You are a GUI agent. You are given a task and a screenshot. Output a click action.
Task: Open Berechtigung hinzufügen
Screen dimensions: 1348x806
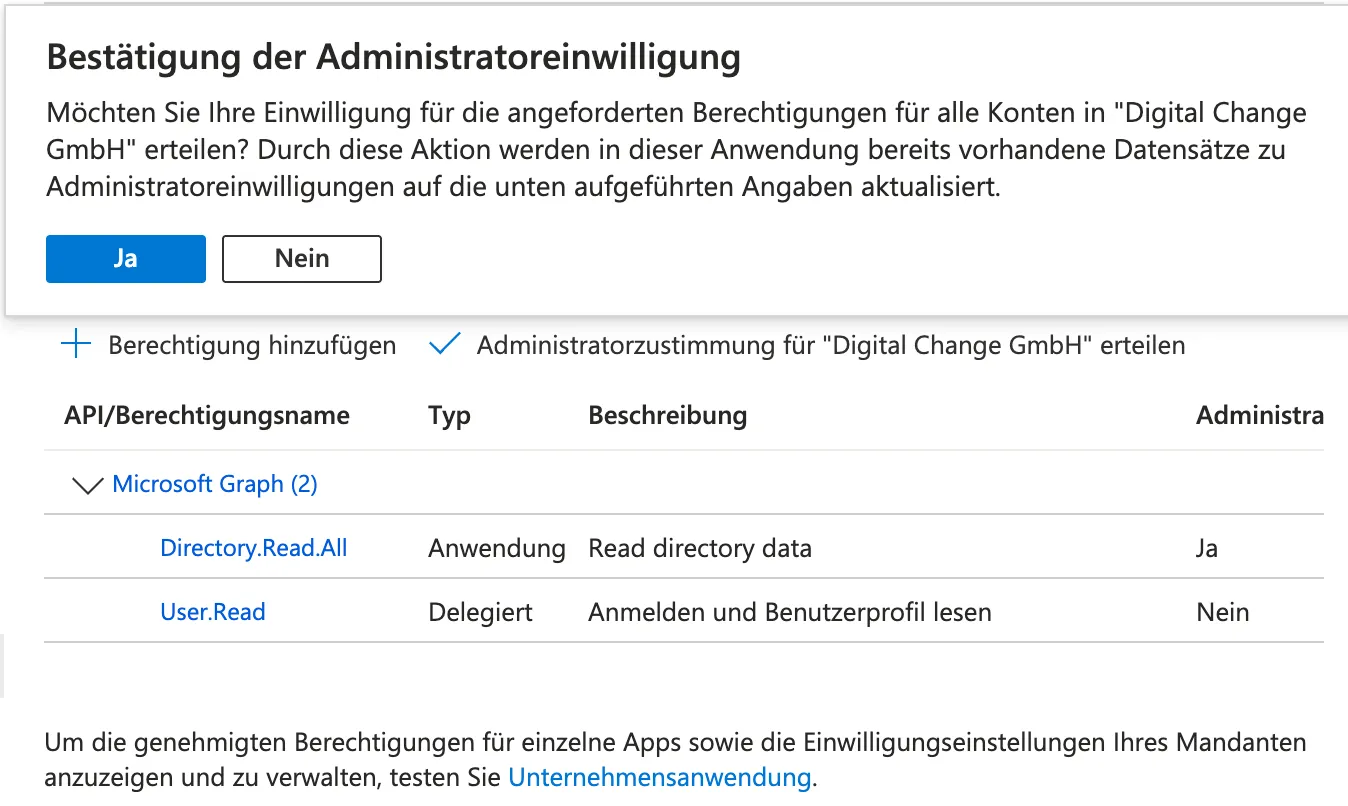click(x=252, y=346)
